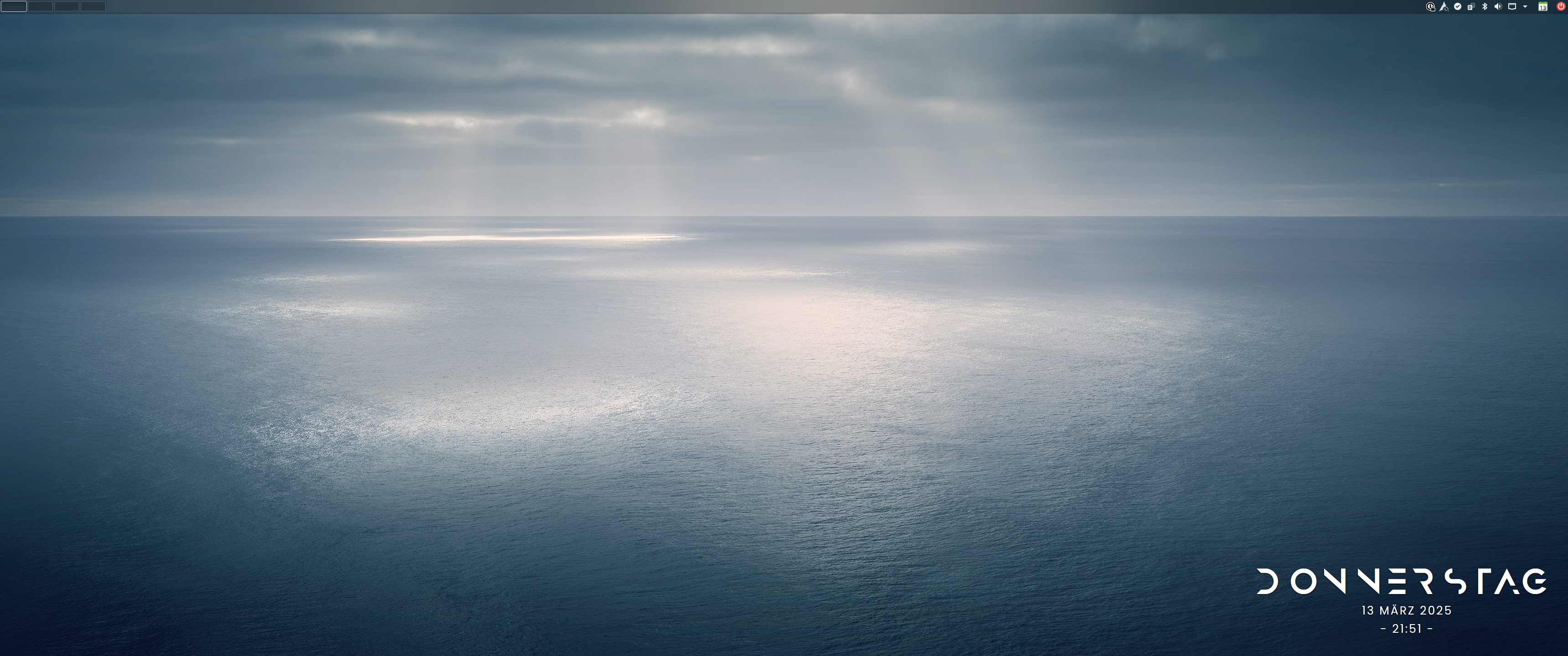Open the wired network connection icon
The height and width of the screenshot is (656, 1568).
click(1512, 7)
